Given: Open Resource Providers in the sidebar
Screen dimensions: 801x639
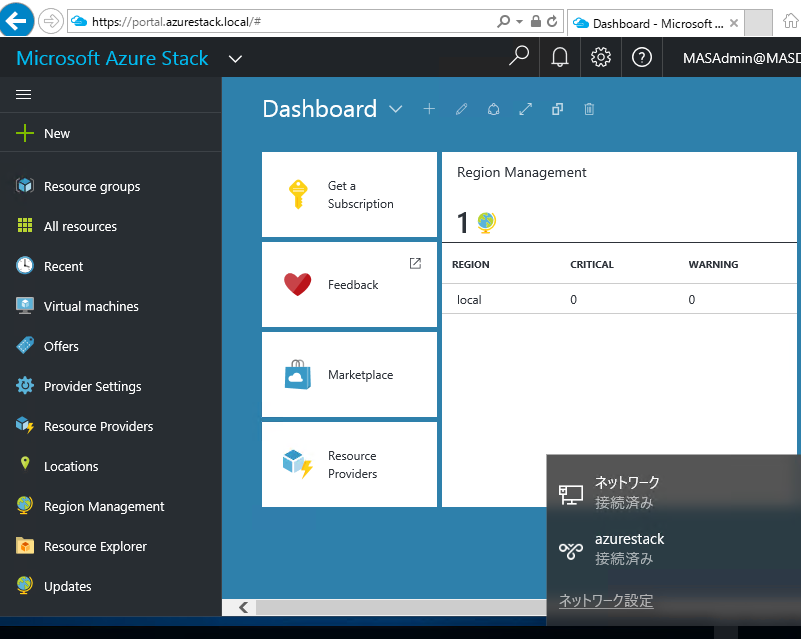Looking at the screenshot, I should click(x=111, y=427).
